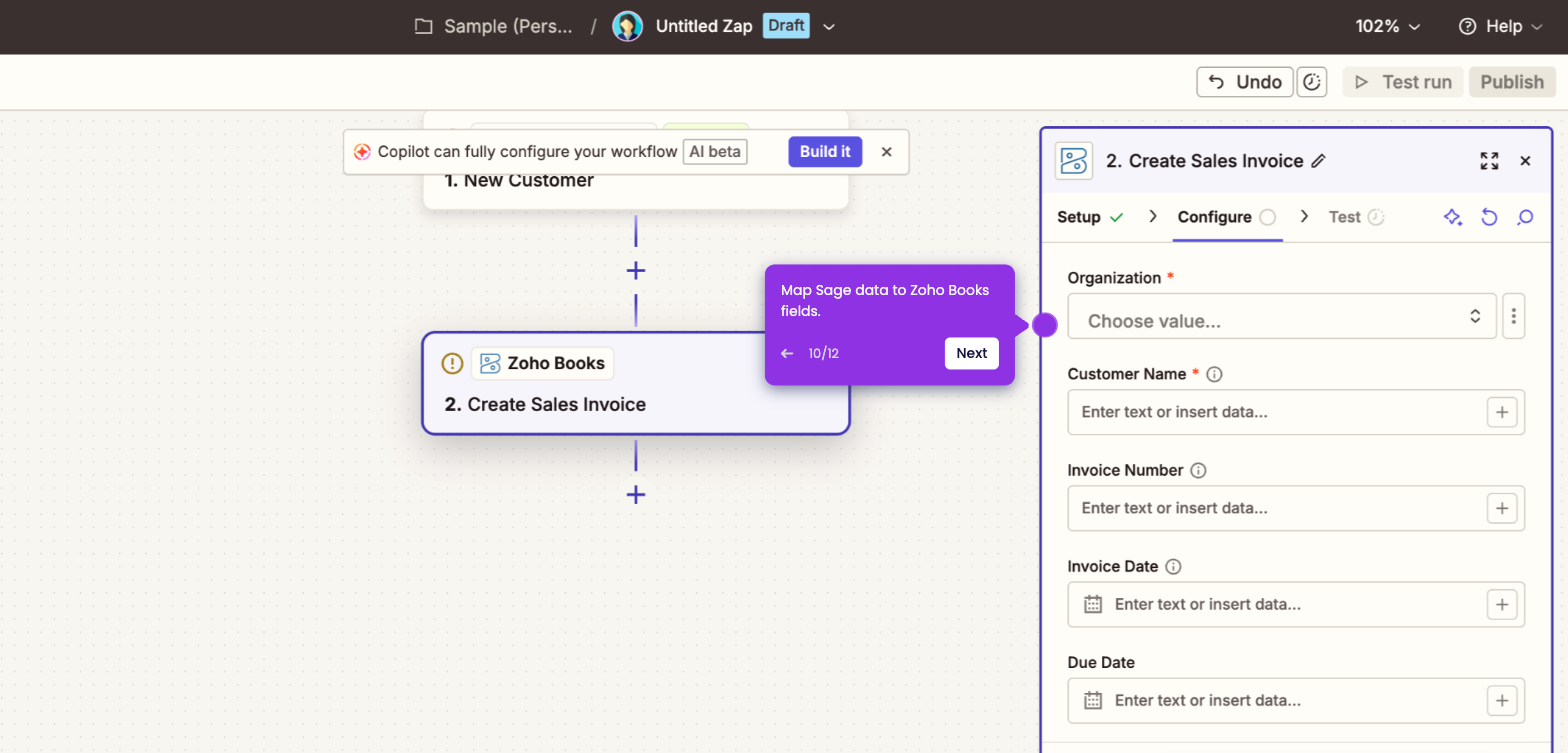
Task: Insert data into Invoice Date with plus
Action: (x=1502, y=604)
